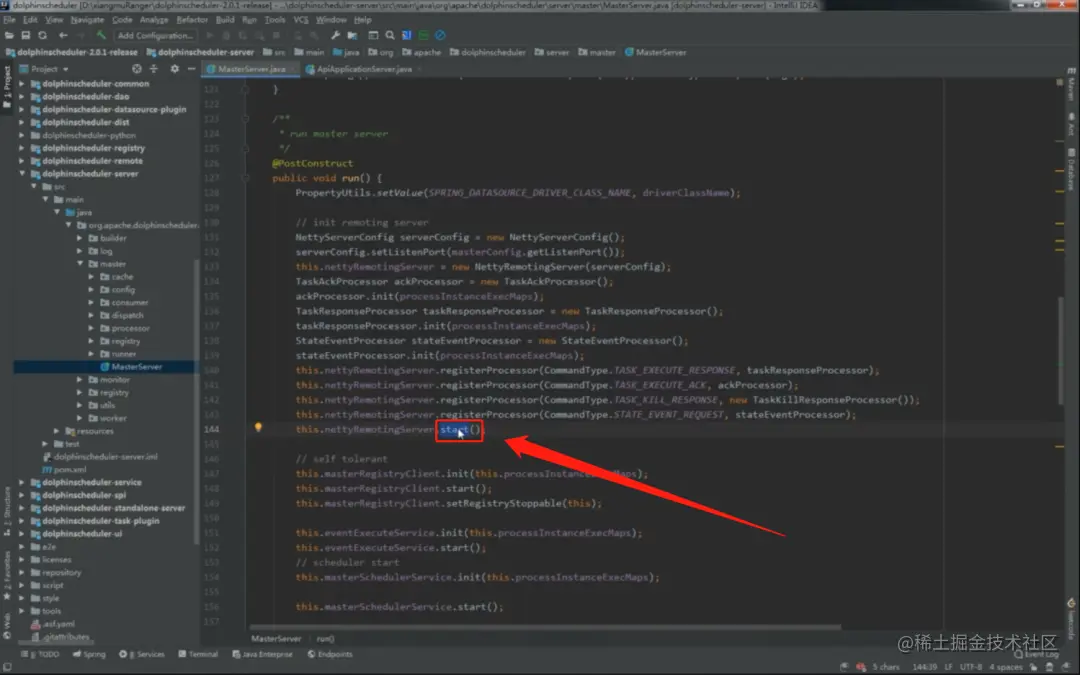Open Favorites side tool window
The image size is (1080, 675).
tap(7, 575)
